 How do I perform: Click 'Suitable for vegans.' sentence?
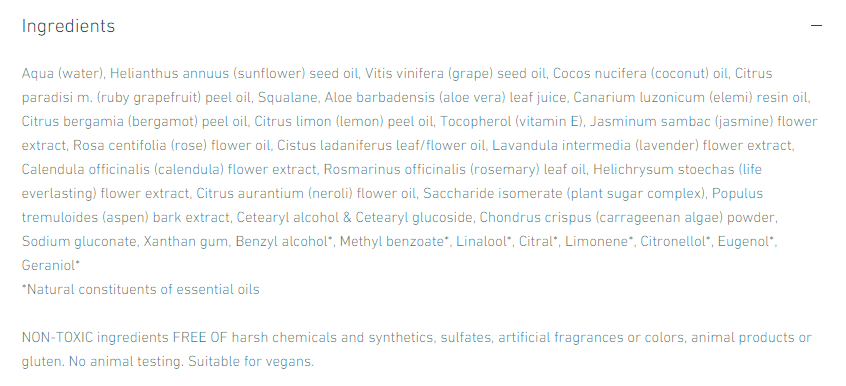tap(251, 362)
